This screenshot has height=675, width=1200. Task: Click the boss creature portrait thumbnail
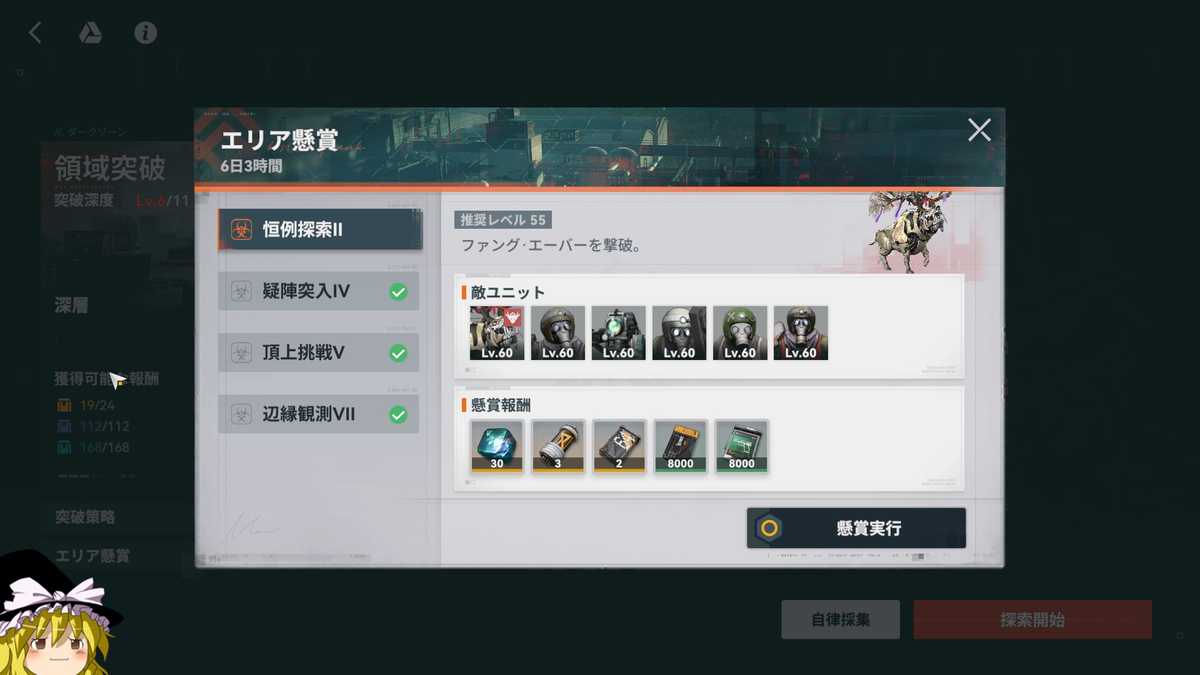tap(909, 232)
